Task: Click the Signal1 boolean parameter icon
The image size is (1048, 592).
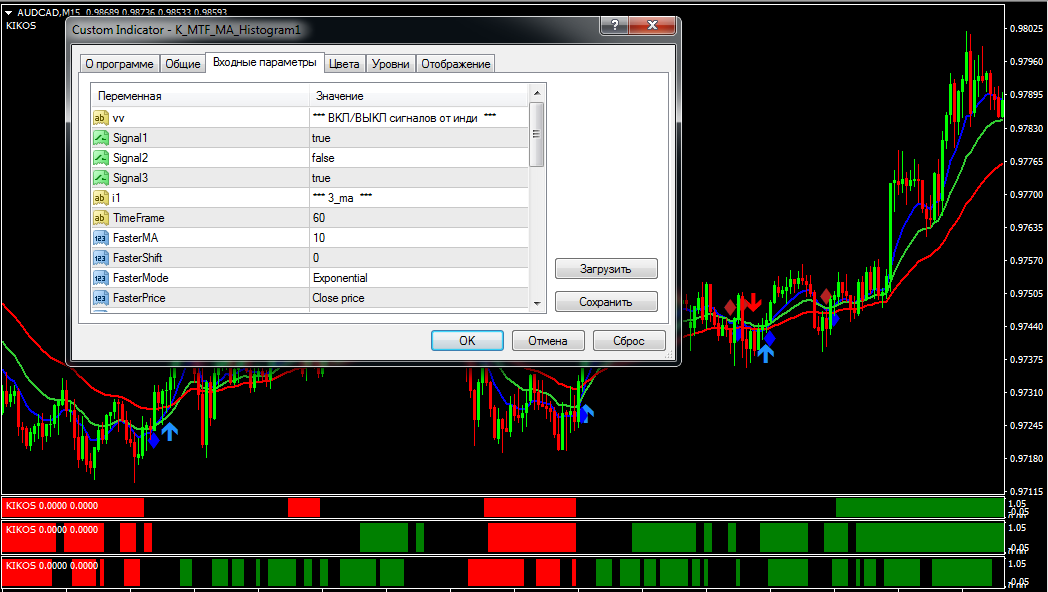Action: click(100, 138)
